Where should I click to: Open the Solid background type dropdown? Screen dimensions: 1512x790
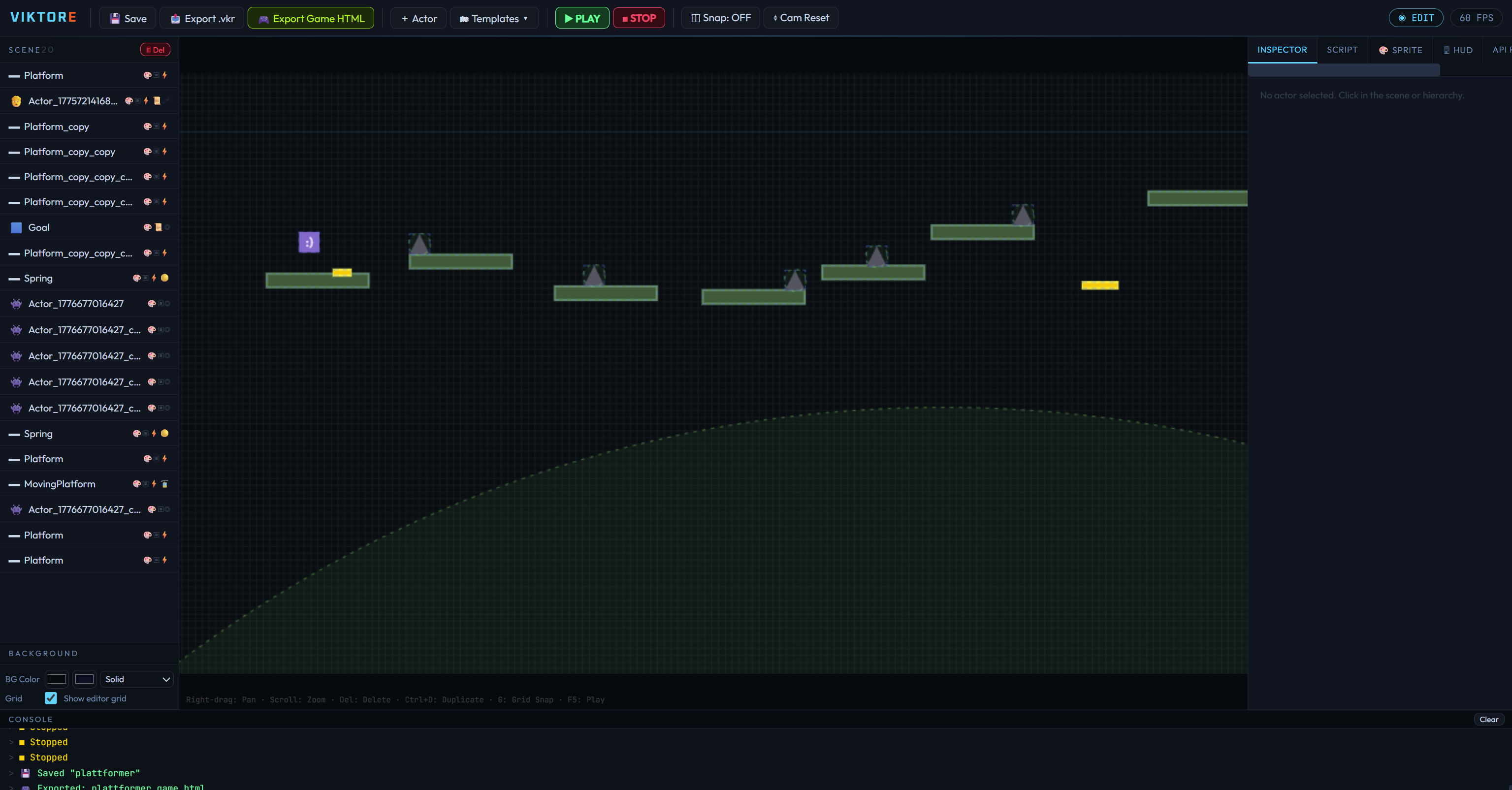click(137, 679)
